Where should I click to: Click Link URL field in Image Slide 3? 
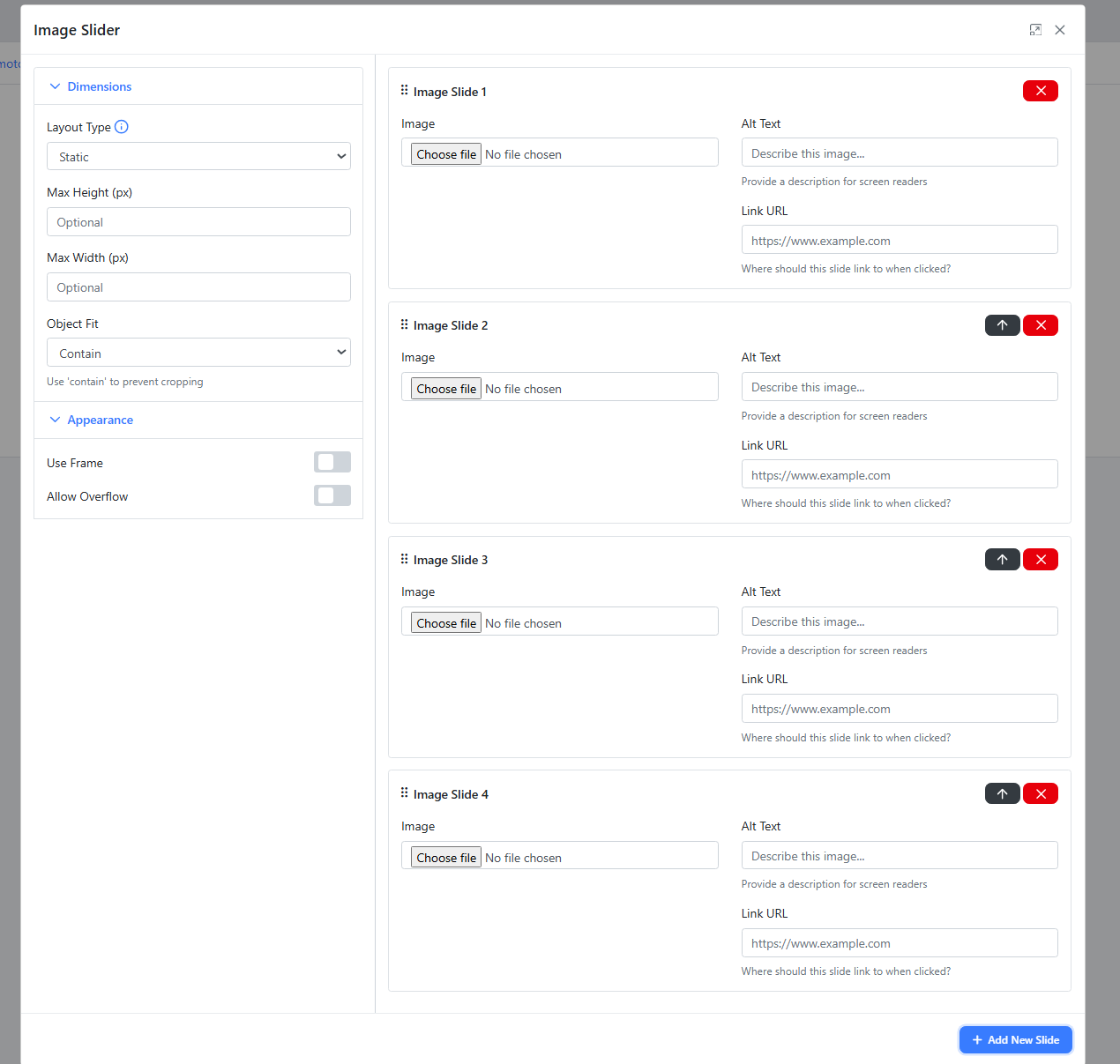coord(899,709)
